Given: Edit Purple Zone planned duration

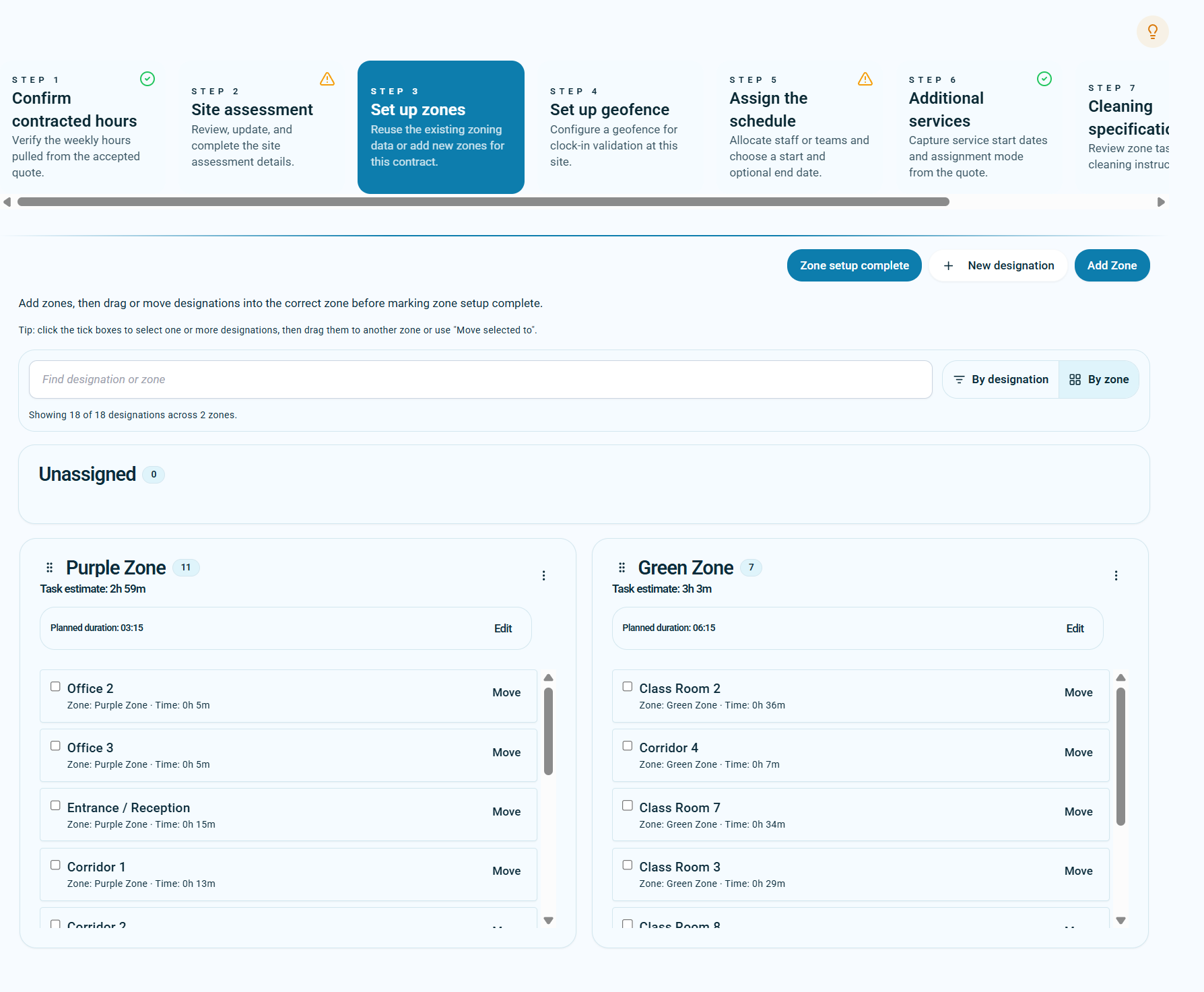Looking at the screenshot, I should [503, 629].
